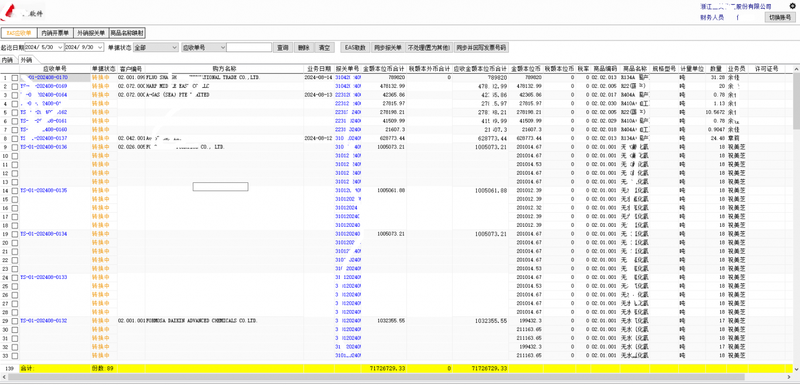Tick the checkbox for row 1
This screenshot has width=800, height=385.
[x=15, y=78]
